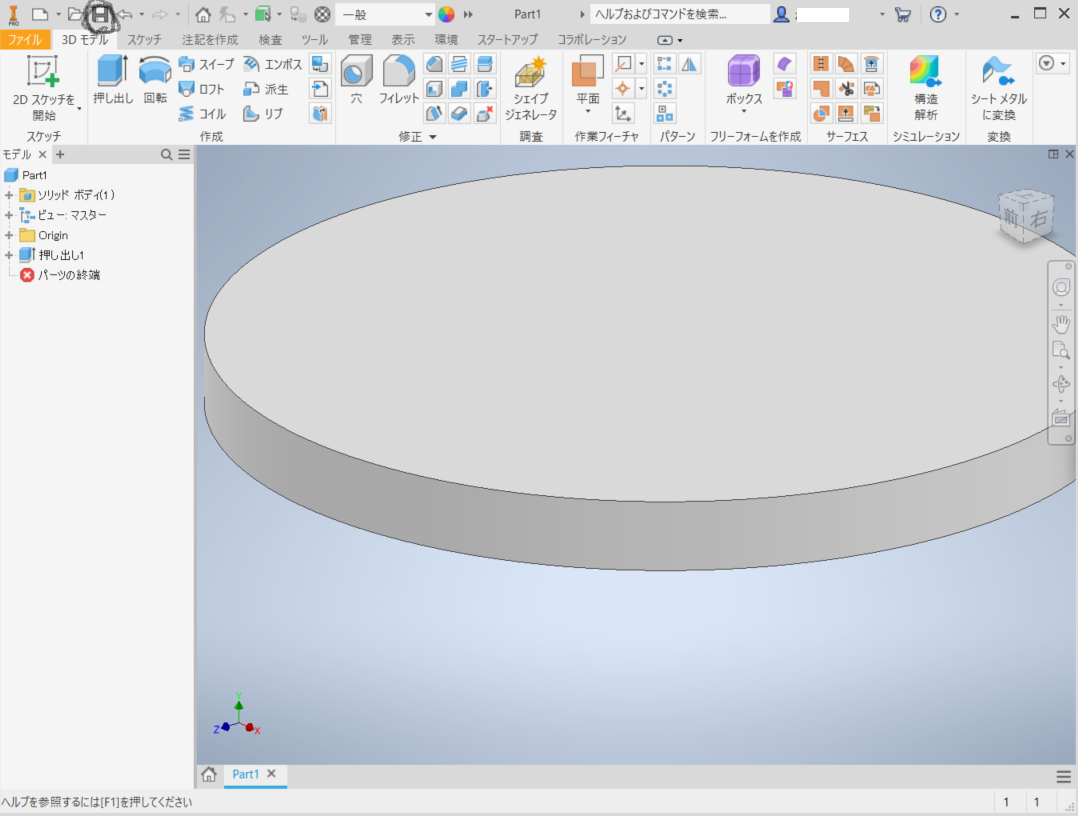Expand the ソリッド ボディ(1) tree node
This screenshot has width=1078, height=816.
tap(9, 195)
